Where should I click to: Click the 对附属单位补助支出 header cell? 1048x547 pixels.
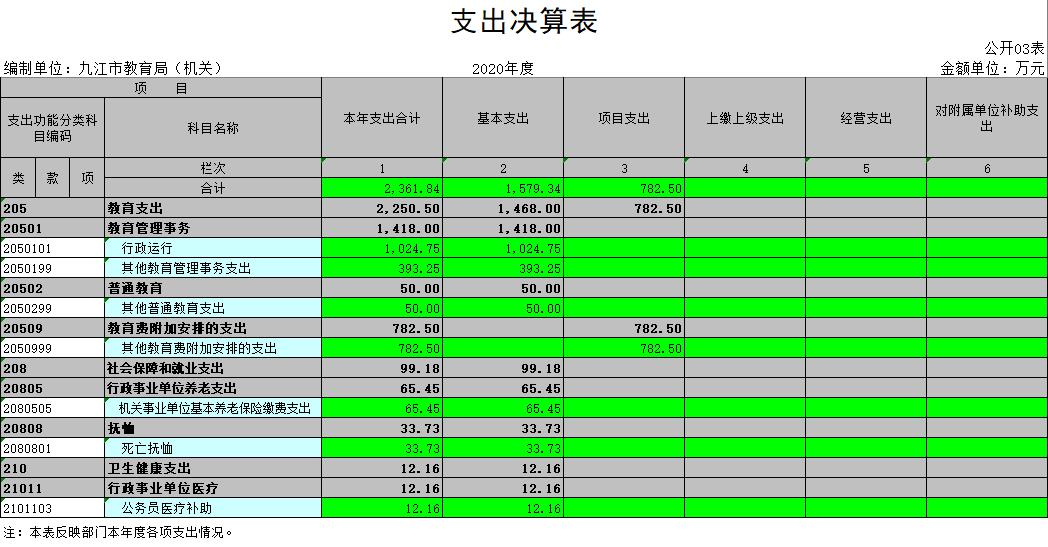(x=986, y=118)
